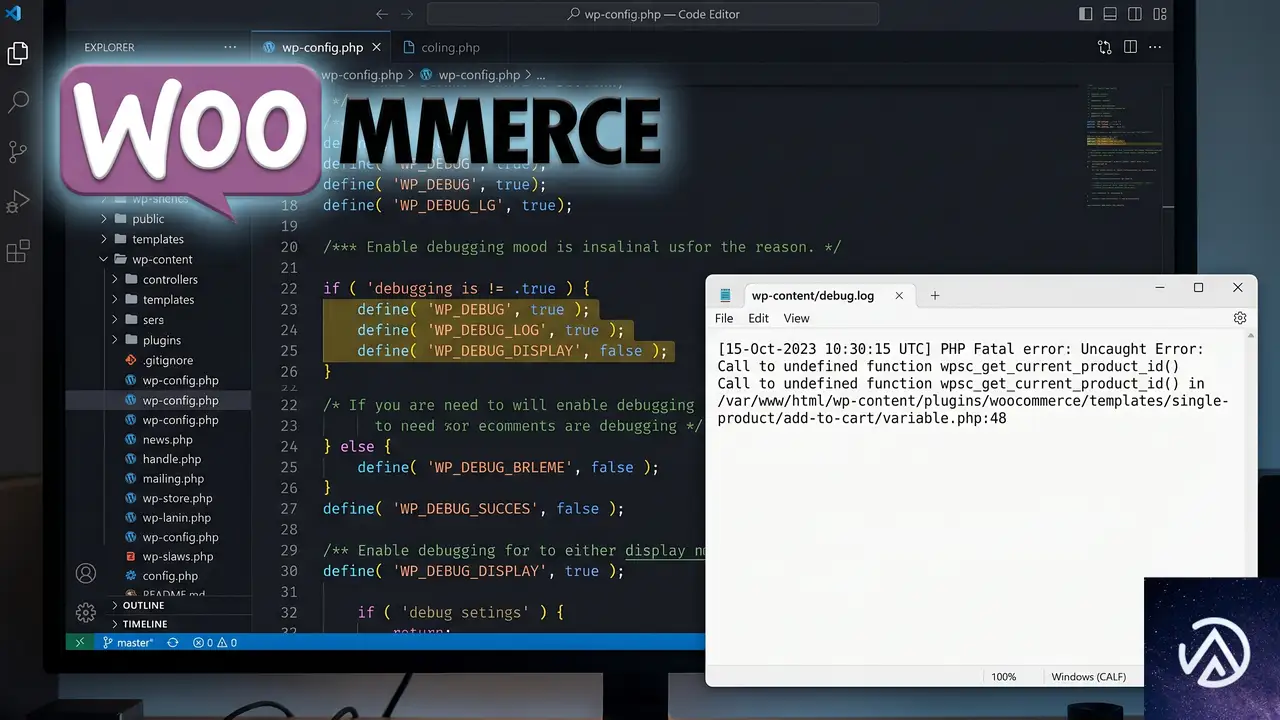Add a new tab in Notepad
The height and width of the screenshot is (720, 1280).
(x=935, y=295)
